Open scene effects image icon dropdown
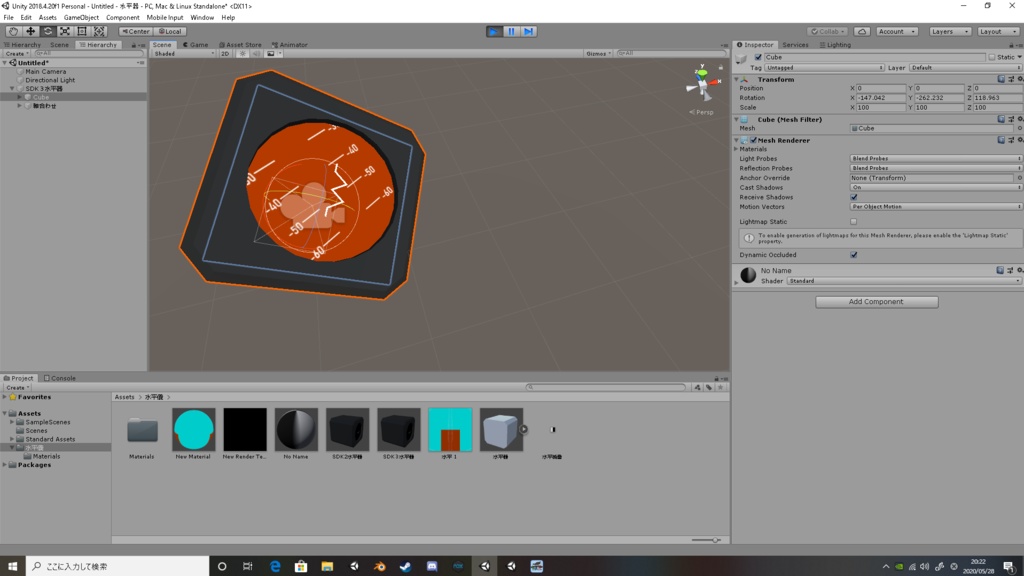1024x576 pixels. pyautogui.click(x=273, y=54)
